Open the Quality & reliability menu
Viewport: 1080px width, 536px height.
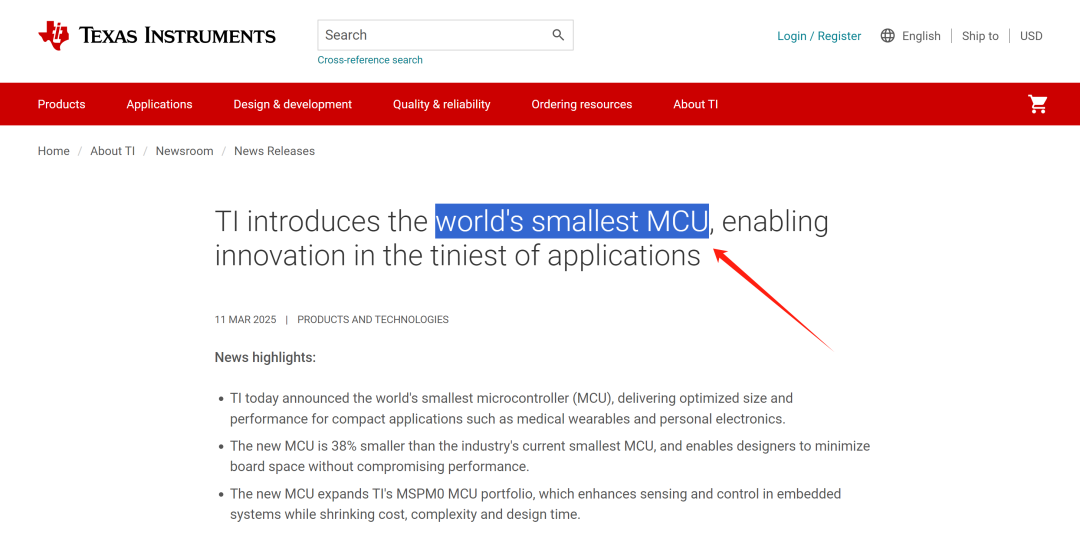click(442, 104)
